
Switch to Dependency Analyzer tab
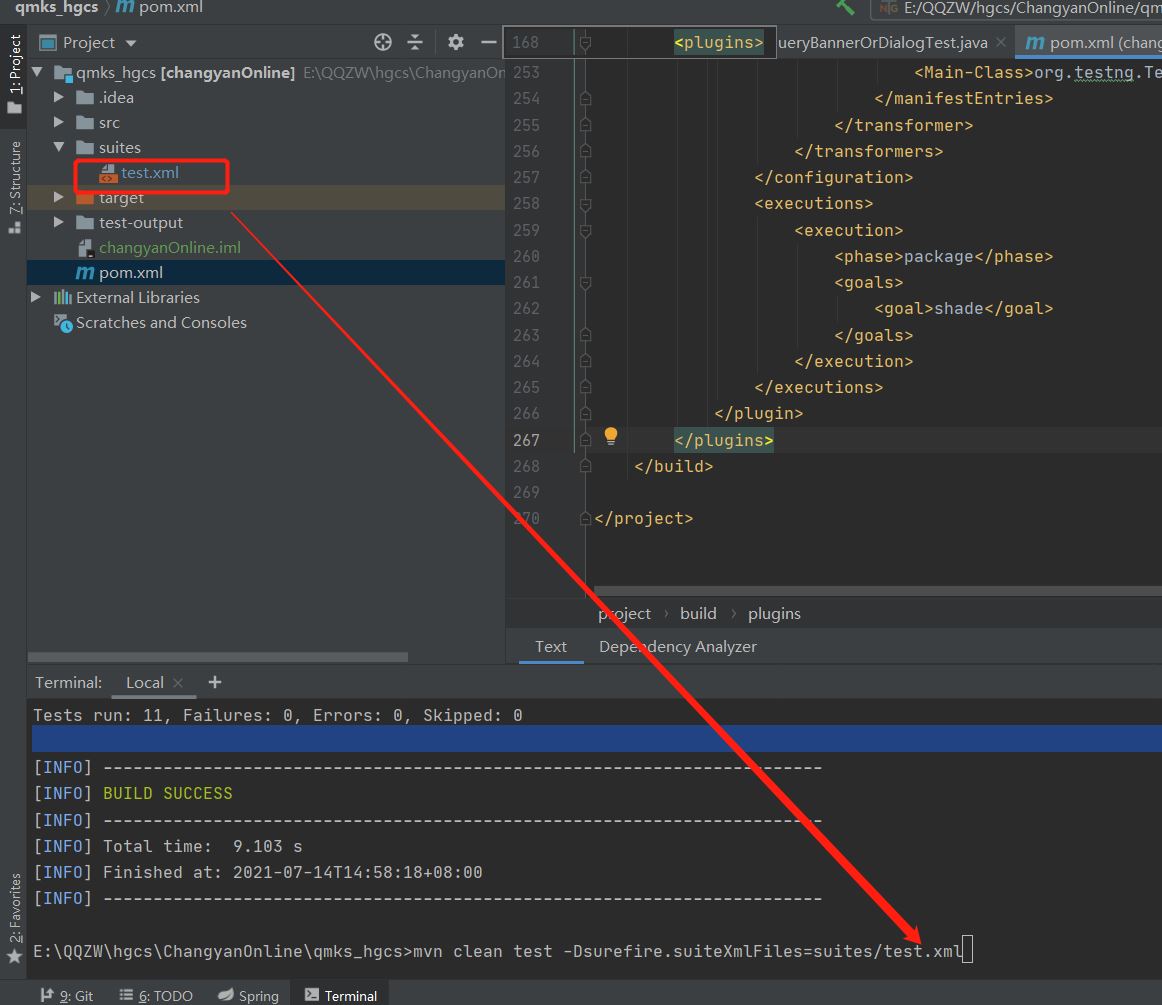point(677,646)
